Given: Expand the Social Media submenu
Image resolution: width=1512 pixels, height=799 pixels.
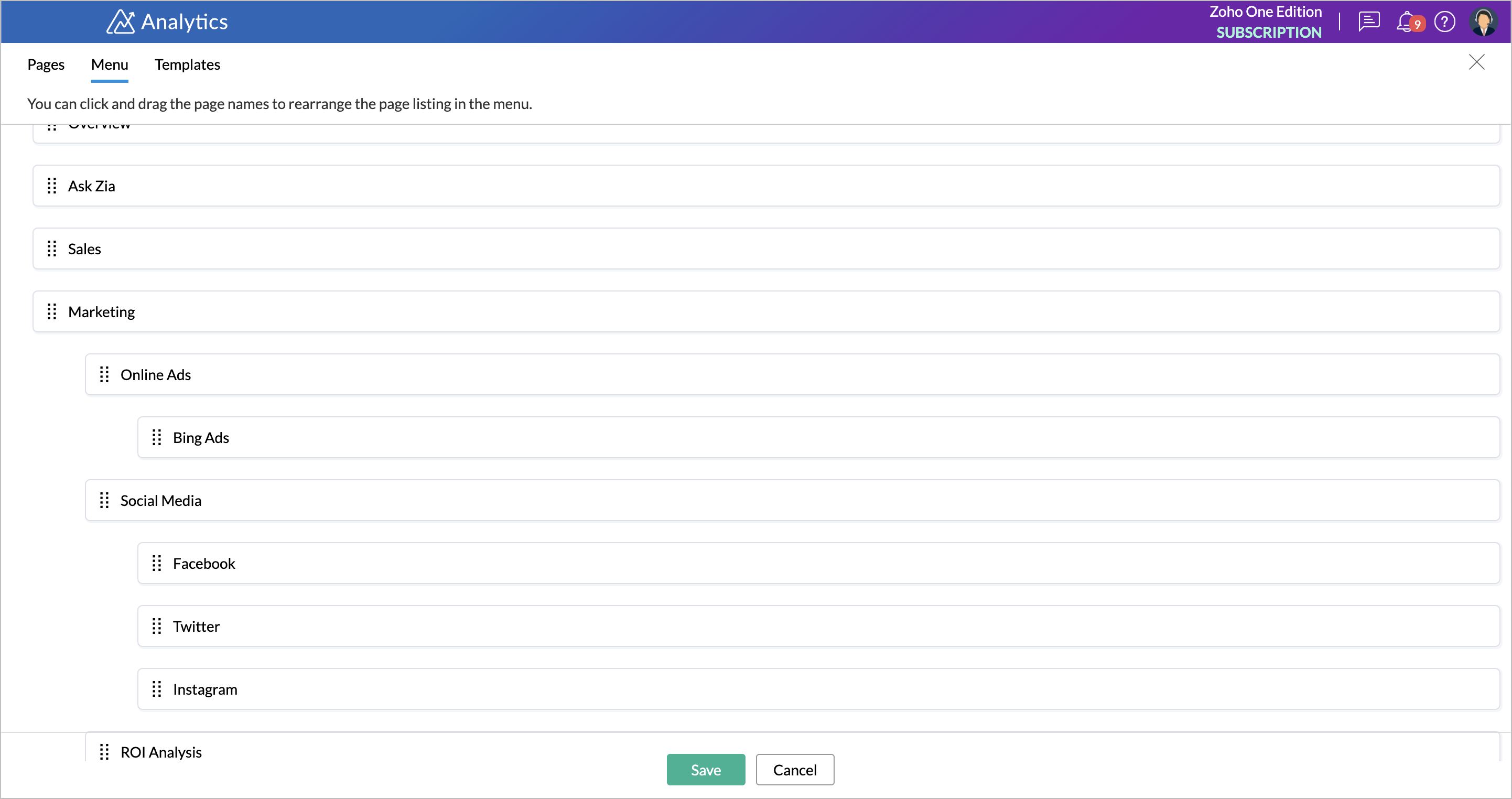Looking at the screenshot, I should (x=160, y=500).
